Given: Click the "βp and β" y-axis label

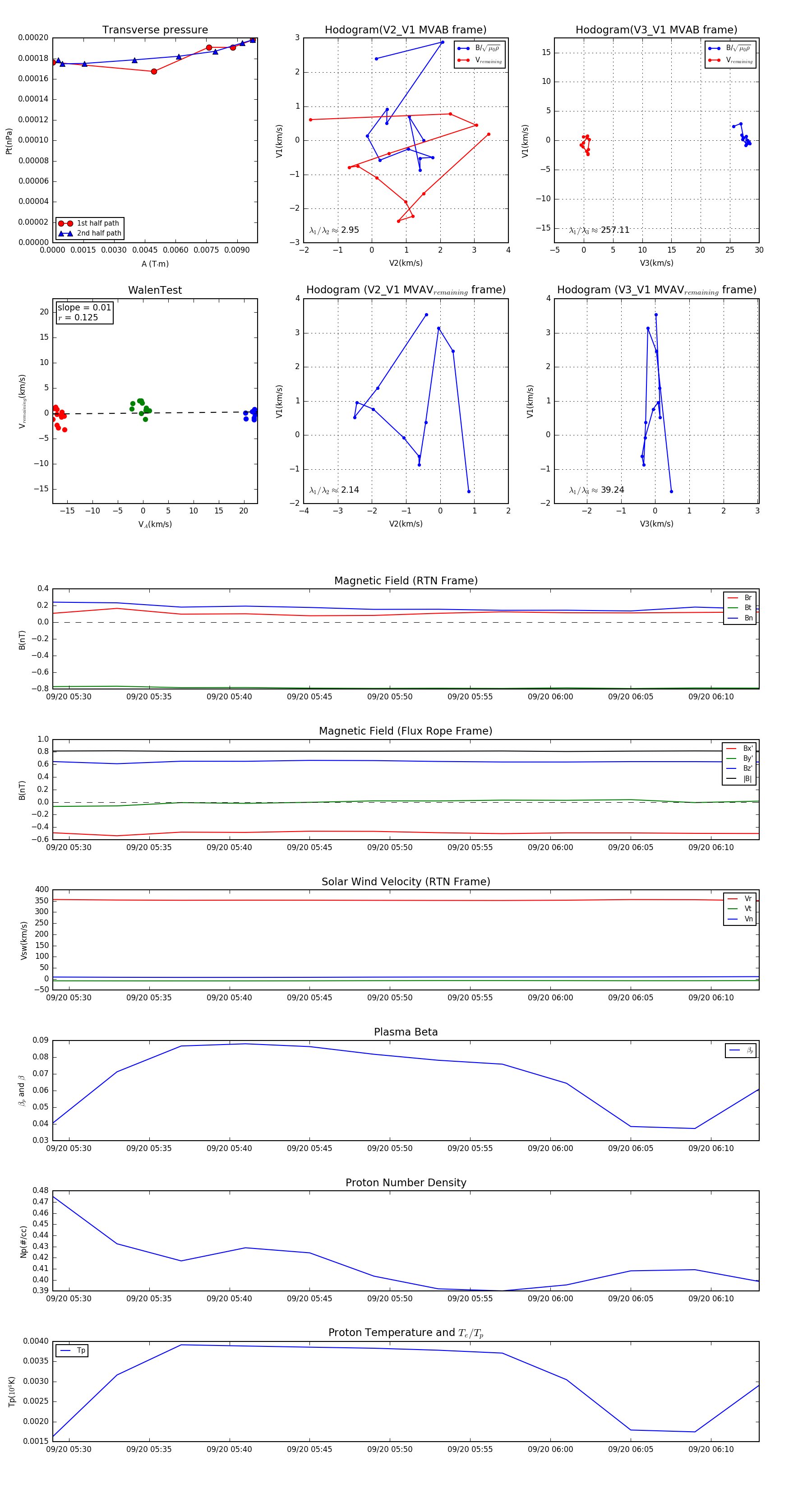Looking at the screenshot, I should click(22, 1091).
